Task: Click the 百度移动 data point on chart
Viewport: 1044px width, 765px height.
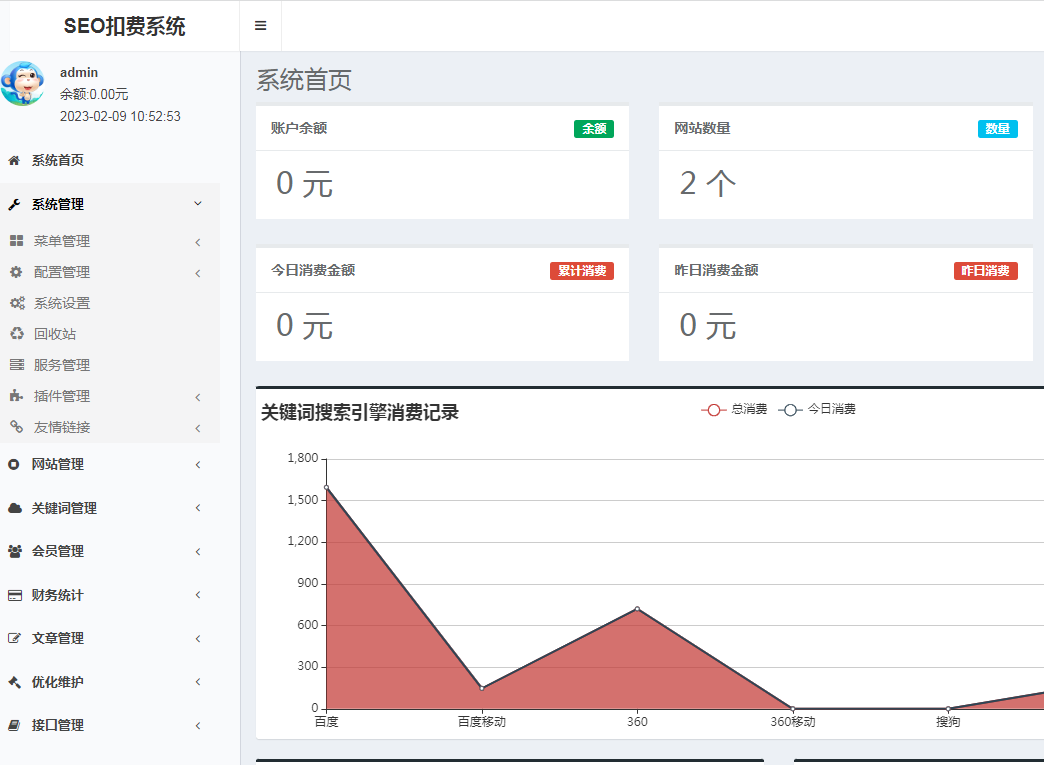Action: [482, 688]
